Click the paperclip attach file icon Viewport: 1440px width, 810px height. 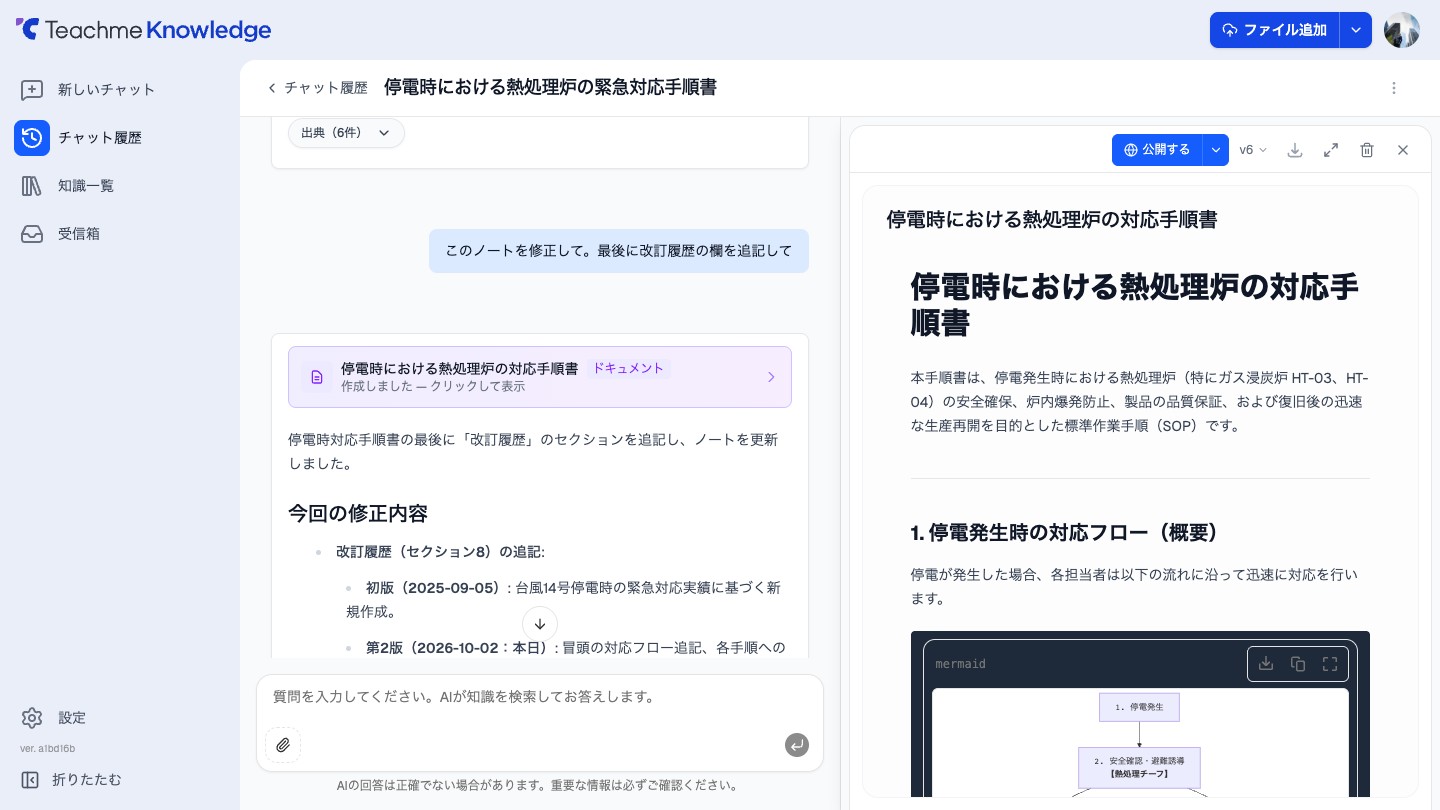(283, 745)
